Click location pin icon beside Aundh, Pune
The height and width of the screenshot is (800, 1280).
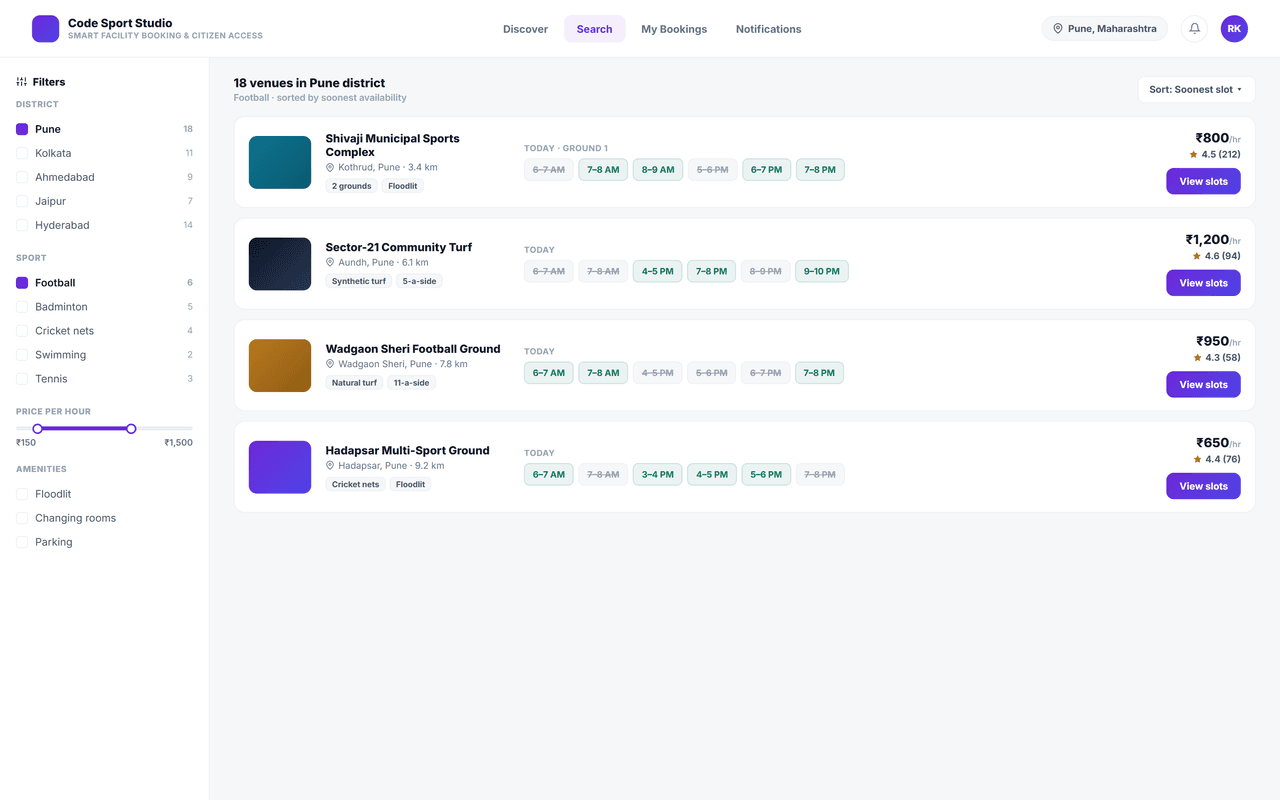point(330,262)
